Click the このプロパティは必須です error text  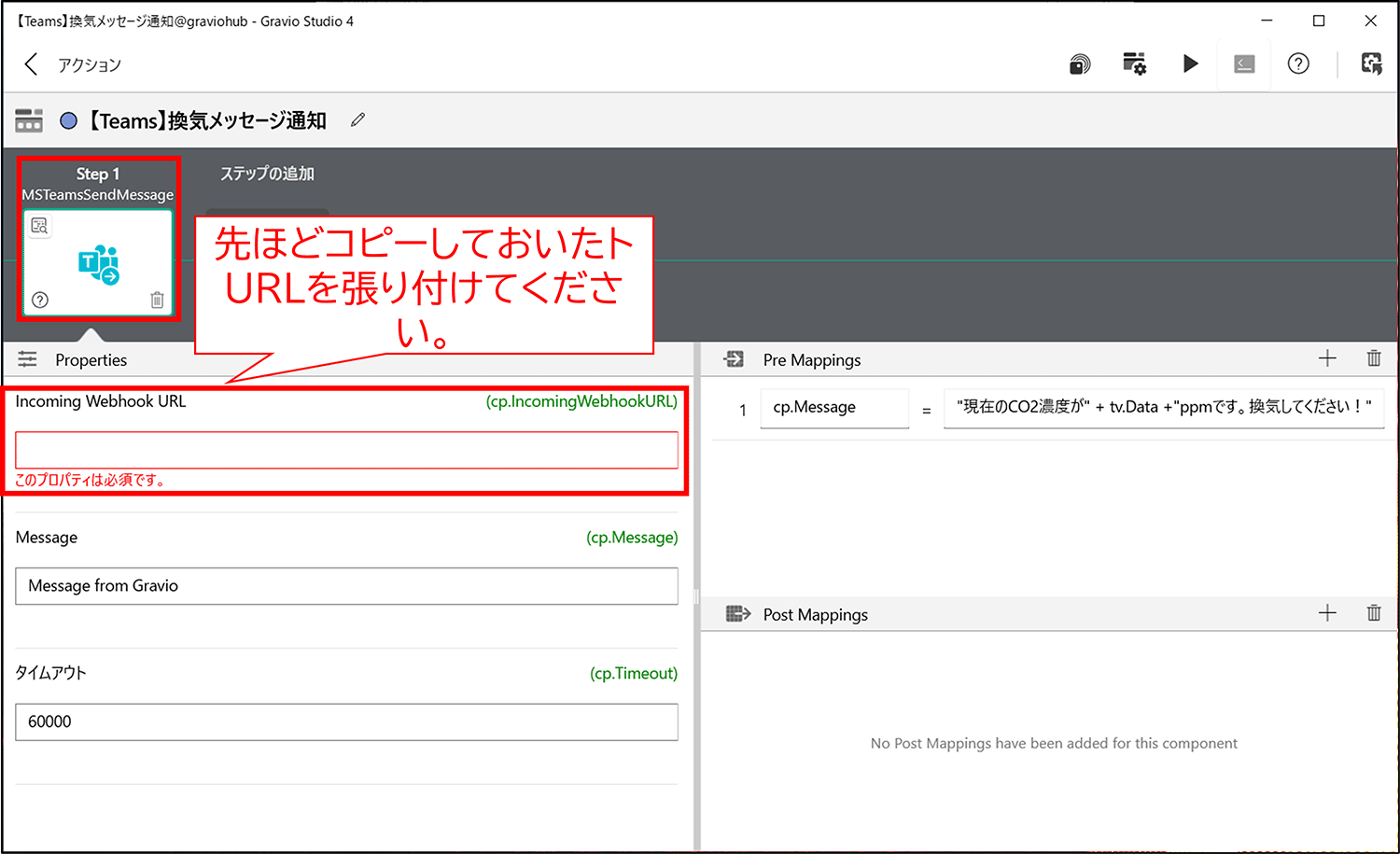click(x=90, y=480)
